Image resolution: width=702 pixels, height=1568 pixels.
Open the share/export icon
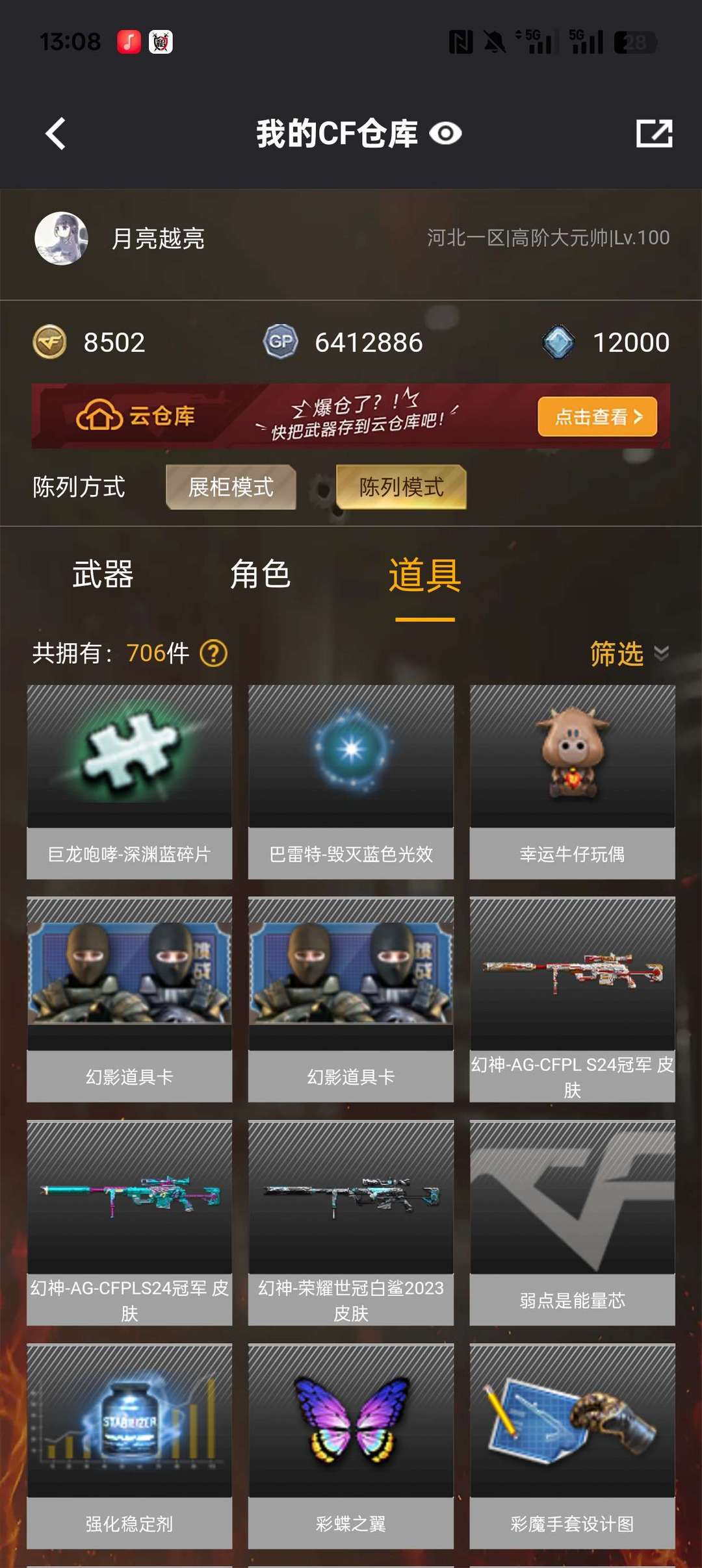(654, 134)
